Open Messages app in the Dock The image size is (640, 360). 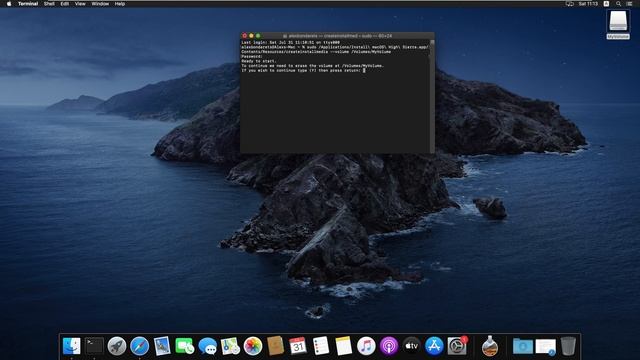tap(207, 346)
